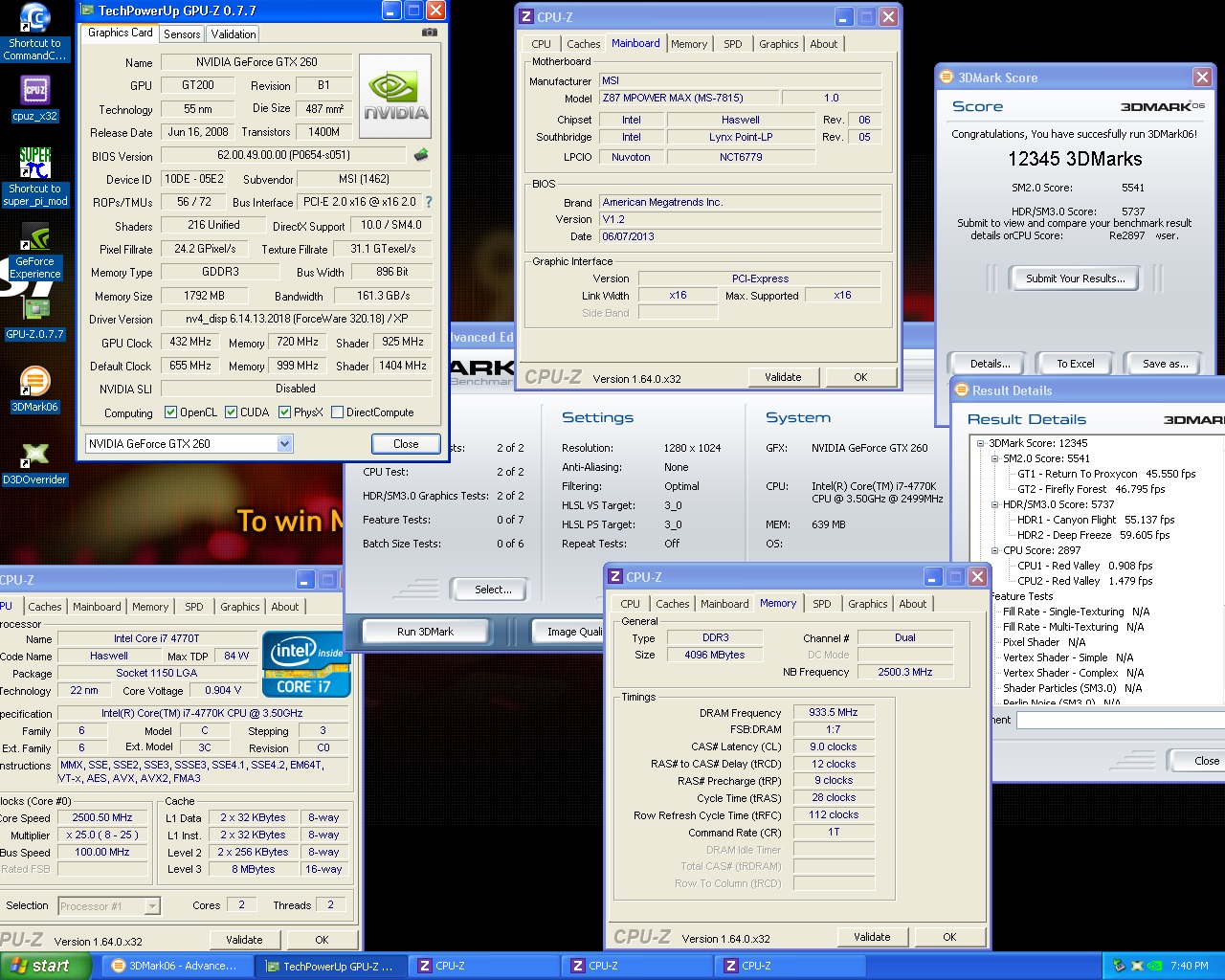Click the Details... button in 3DMark Score

coord(990,364)
